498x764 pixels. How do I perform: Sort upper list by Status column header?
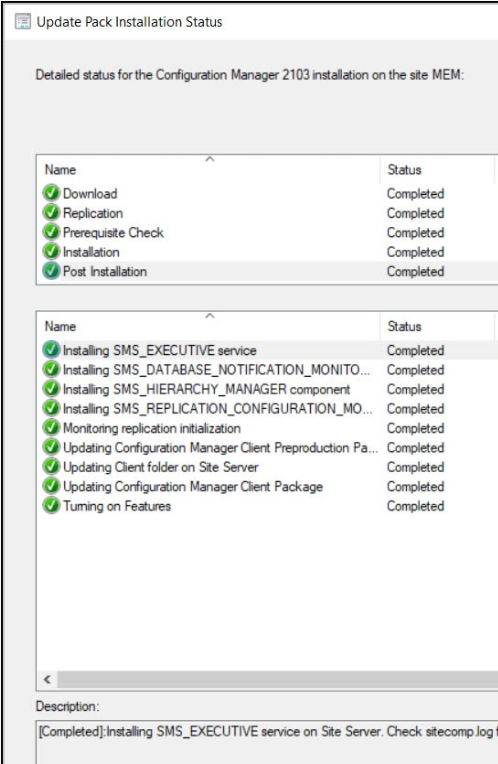[438, 170]
